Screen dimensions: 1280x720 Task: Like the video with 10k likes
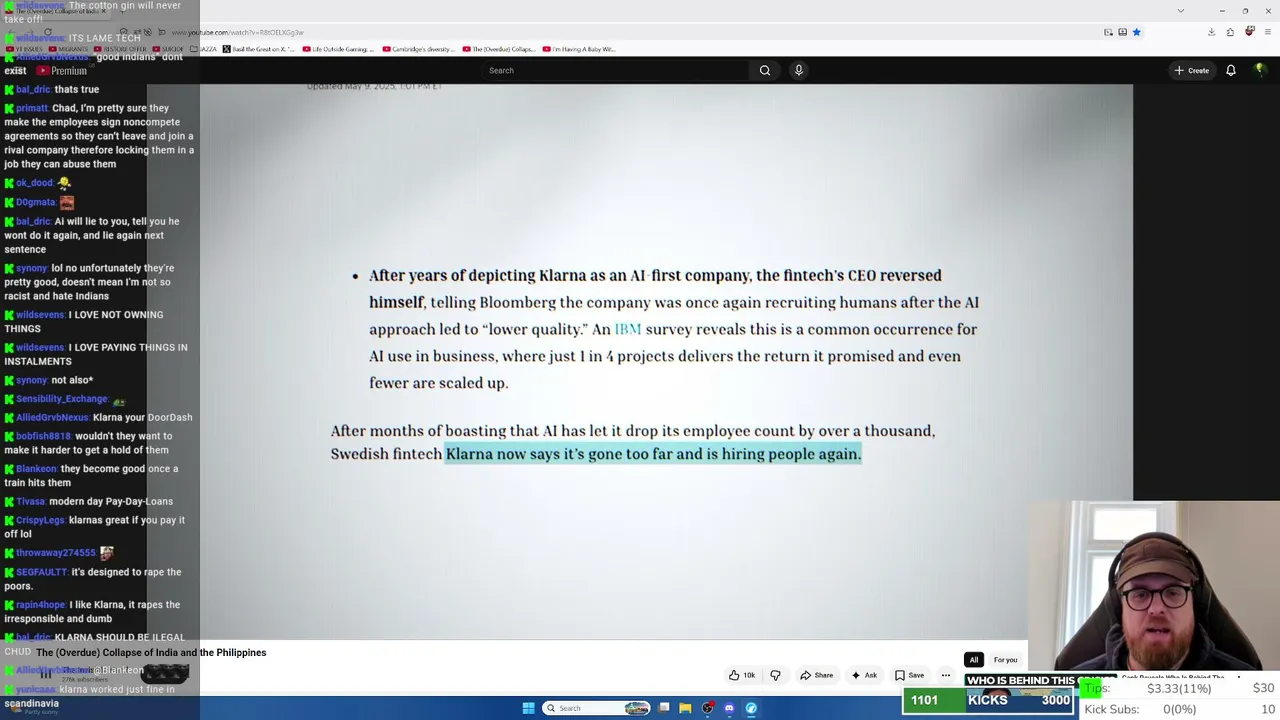pyautogui.click(x=742, y=675)
